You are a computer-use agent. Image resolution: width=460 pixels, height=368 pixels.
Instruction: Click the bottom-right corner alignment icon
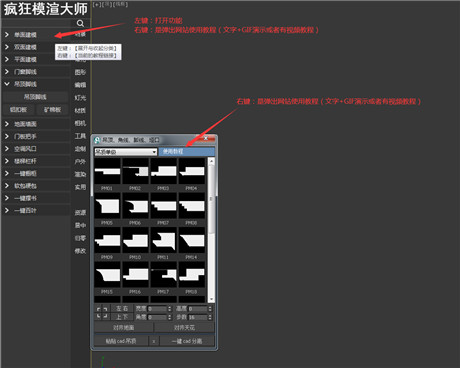[x=105, y=316]
